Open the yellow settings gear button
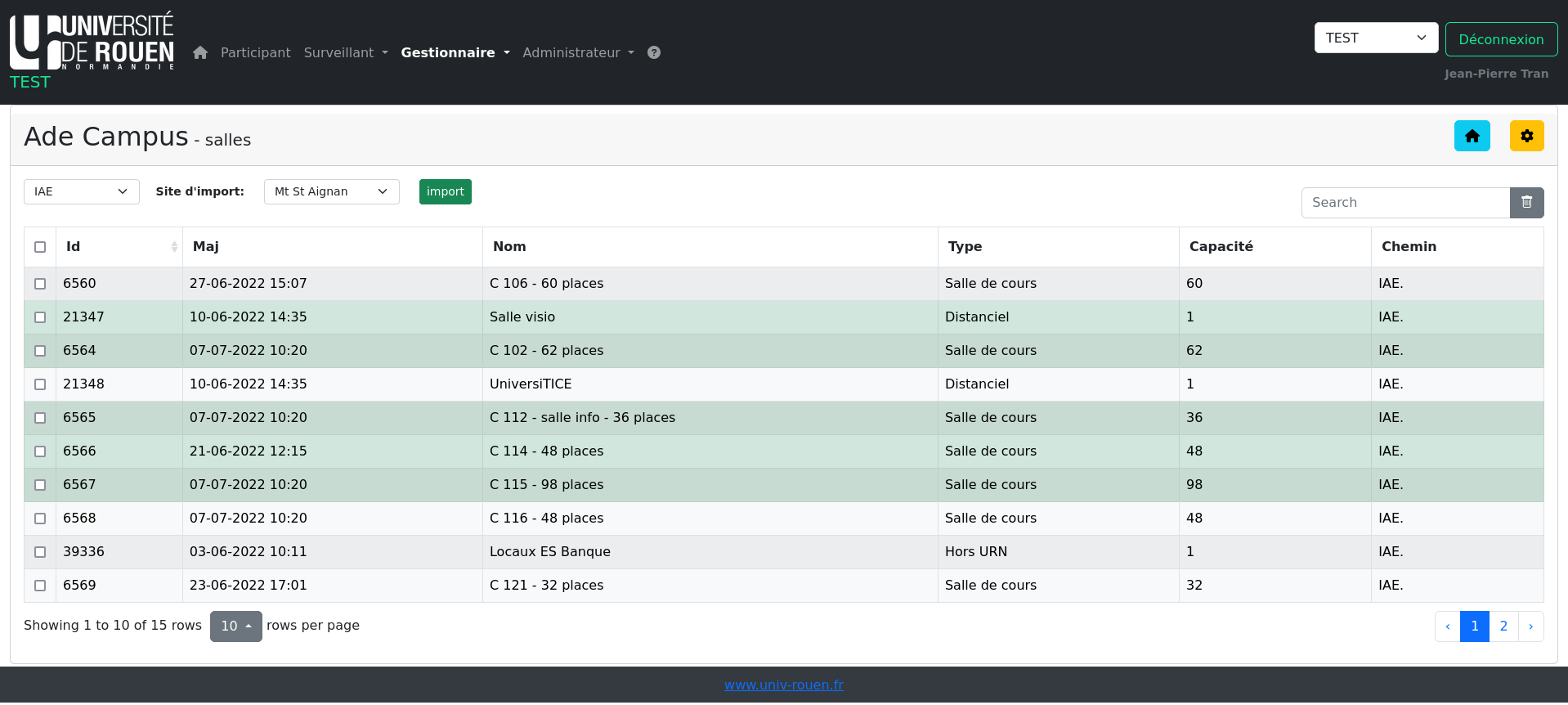The image size is (1568, 705). pyautogui.click(x=1526, y=137)
